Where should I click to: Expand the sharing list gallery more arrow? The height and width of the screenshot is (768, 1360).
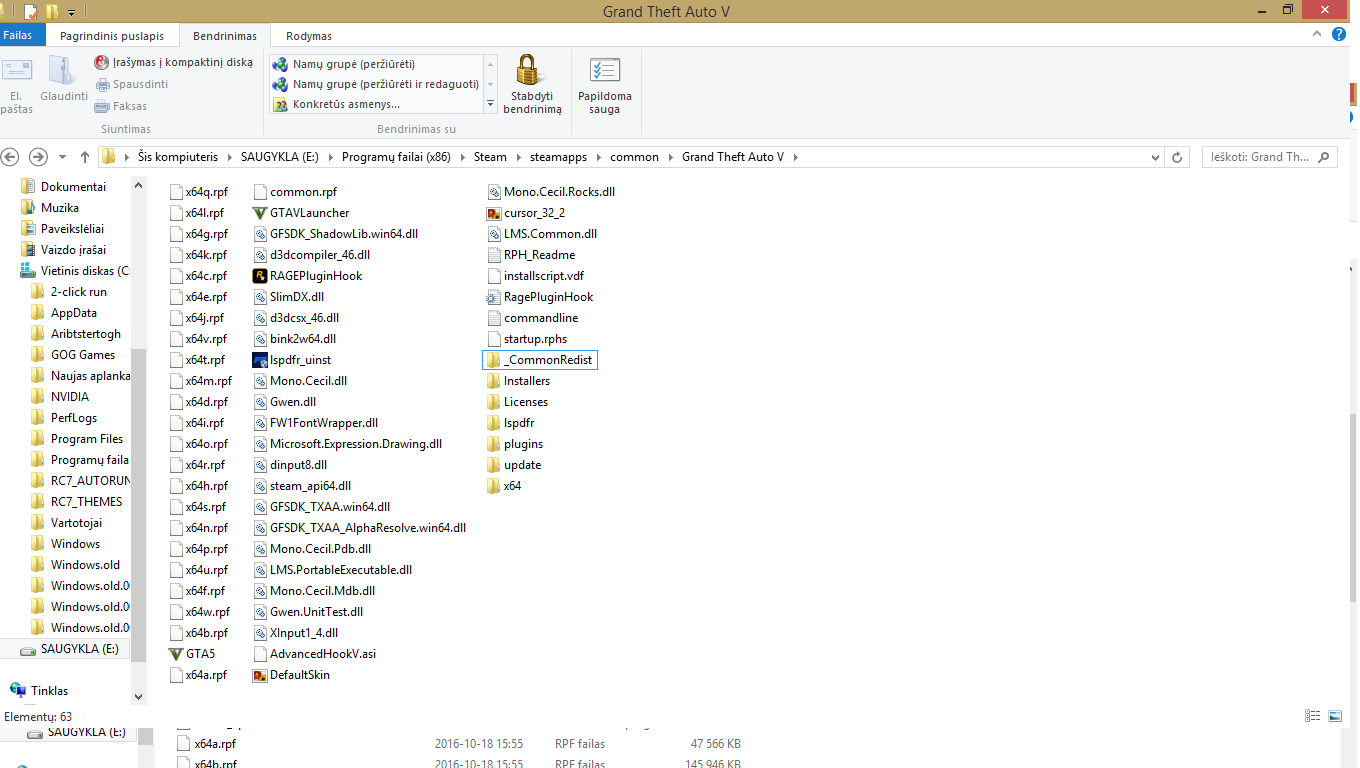[490, 104]
